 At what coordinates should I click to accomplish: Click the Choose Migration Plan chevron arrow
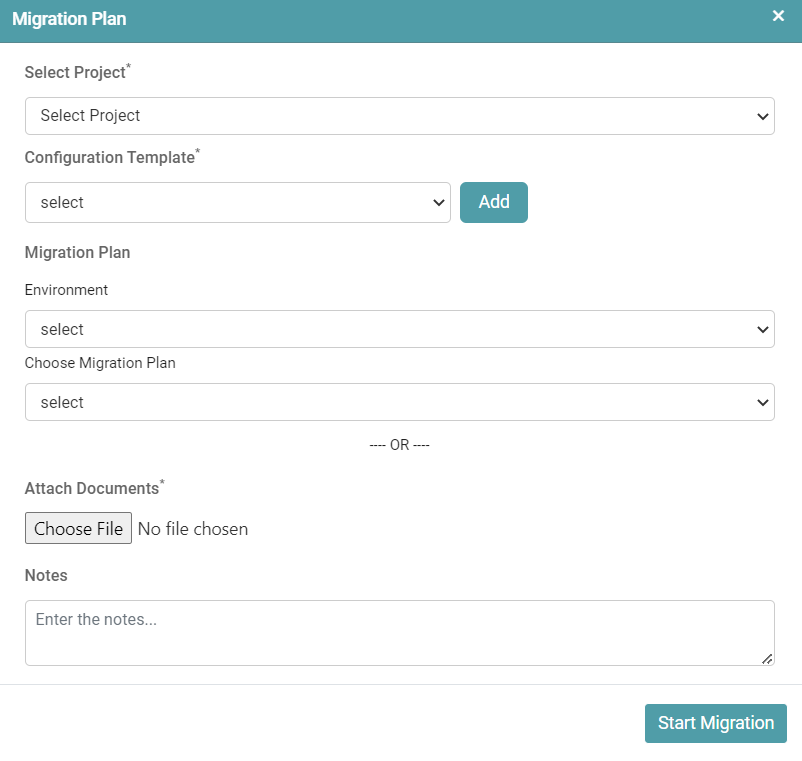(x=762, y=402)
